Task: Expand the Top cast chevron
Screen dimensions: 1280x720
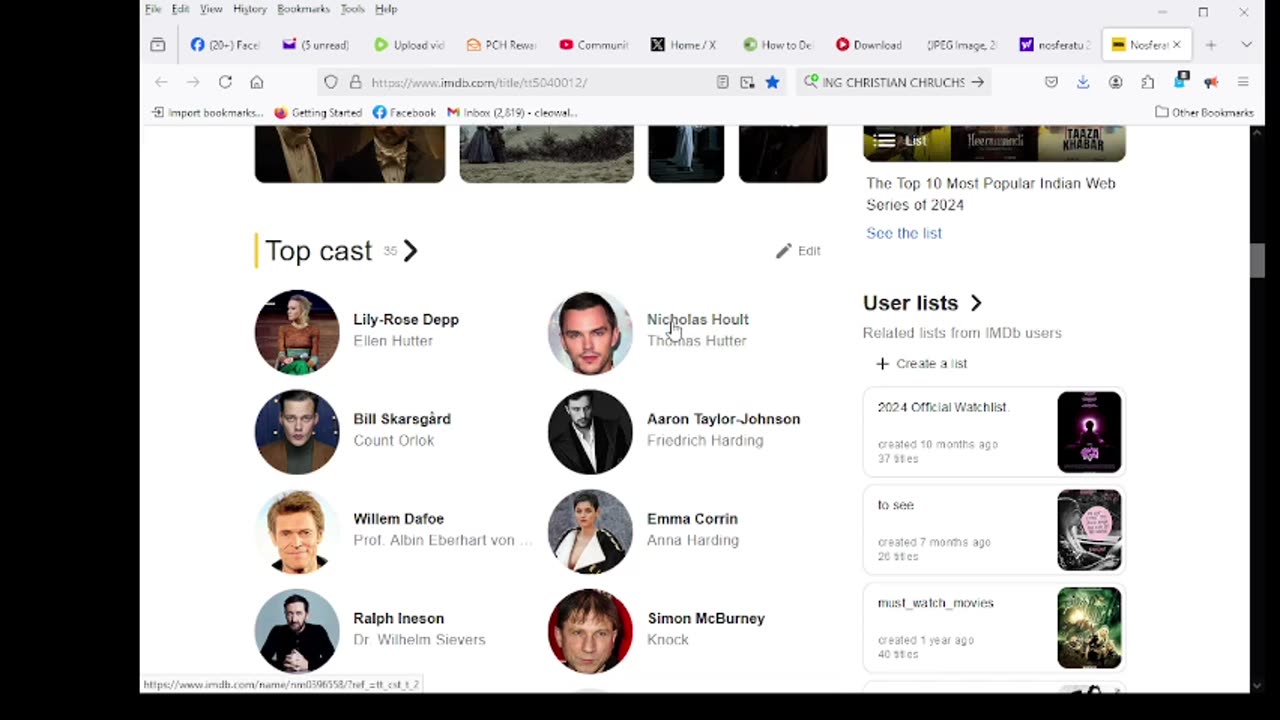Action: click(x=410, y=250)
